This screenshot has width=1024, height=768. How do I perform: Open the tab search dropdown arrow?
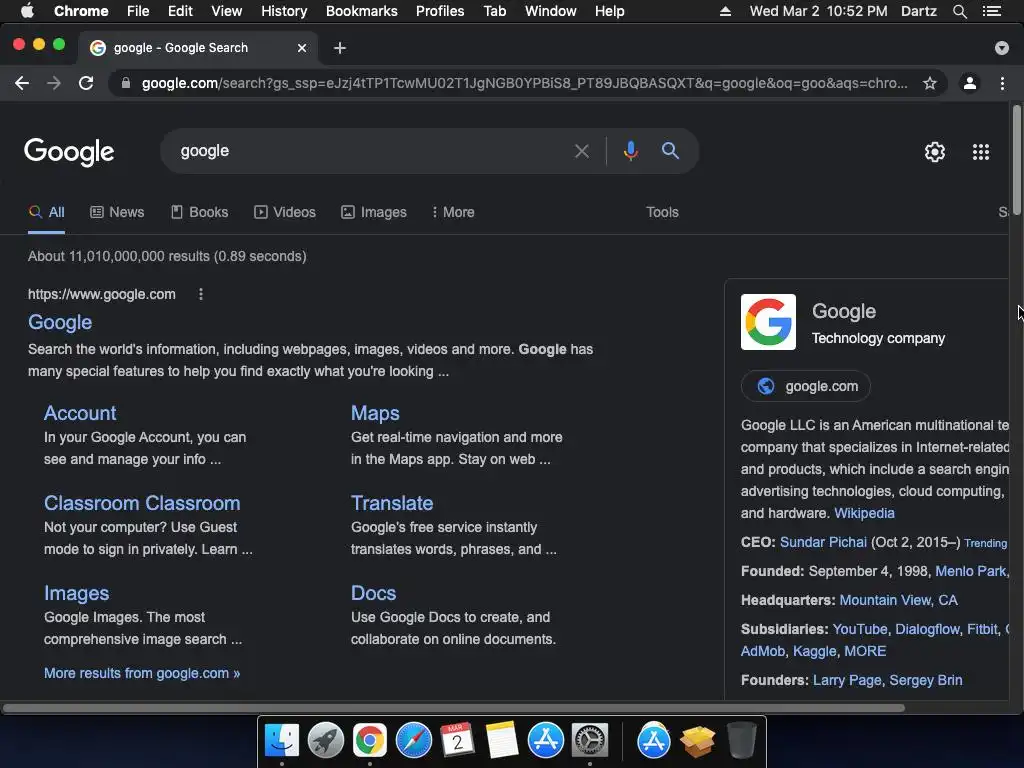(1002, 48)
